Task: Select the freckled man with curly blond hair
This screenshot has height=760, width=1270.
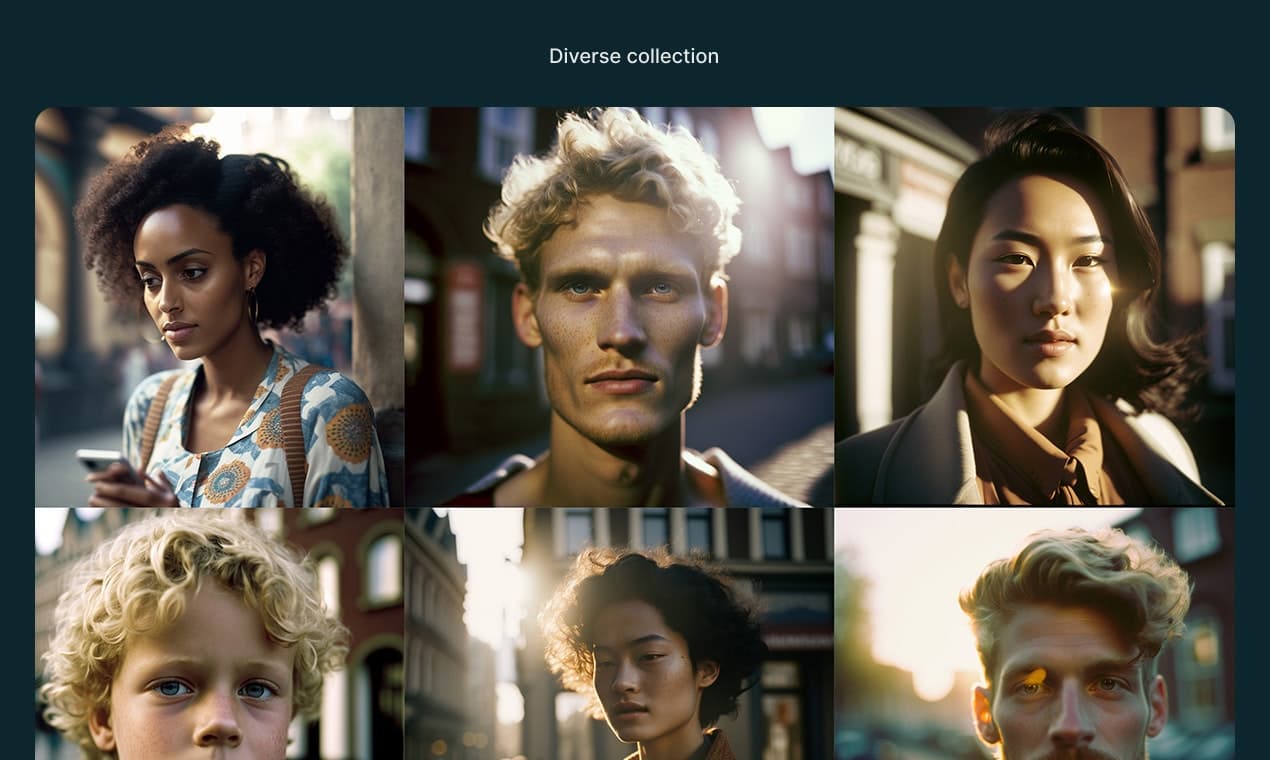Action: coord(619,306)
